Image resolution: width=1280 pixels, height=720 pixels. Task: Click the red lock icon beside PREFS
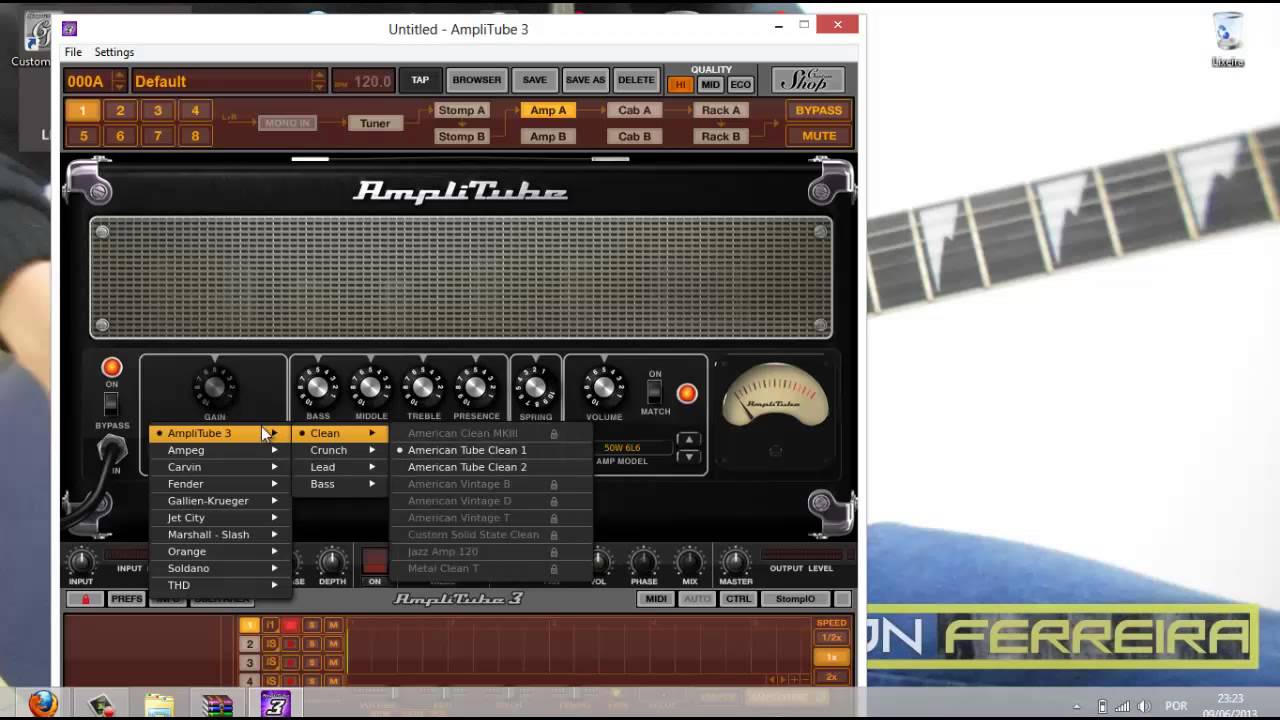click(x=85, y=599)
